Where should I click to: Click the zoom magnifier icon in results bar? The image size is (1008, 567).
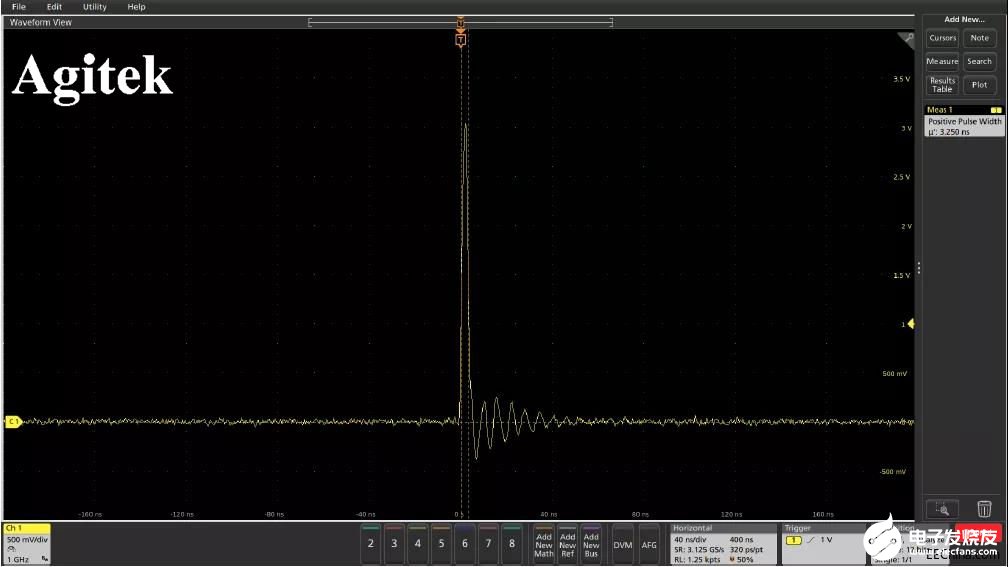(942, 509)
